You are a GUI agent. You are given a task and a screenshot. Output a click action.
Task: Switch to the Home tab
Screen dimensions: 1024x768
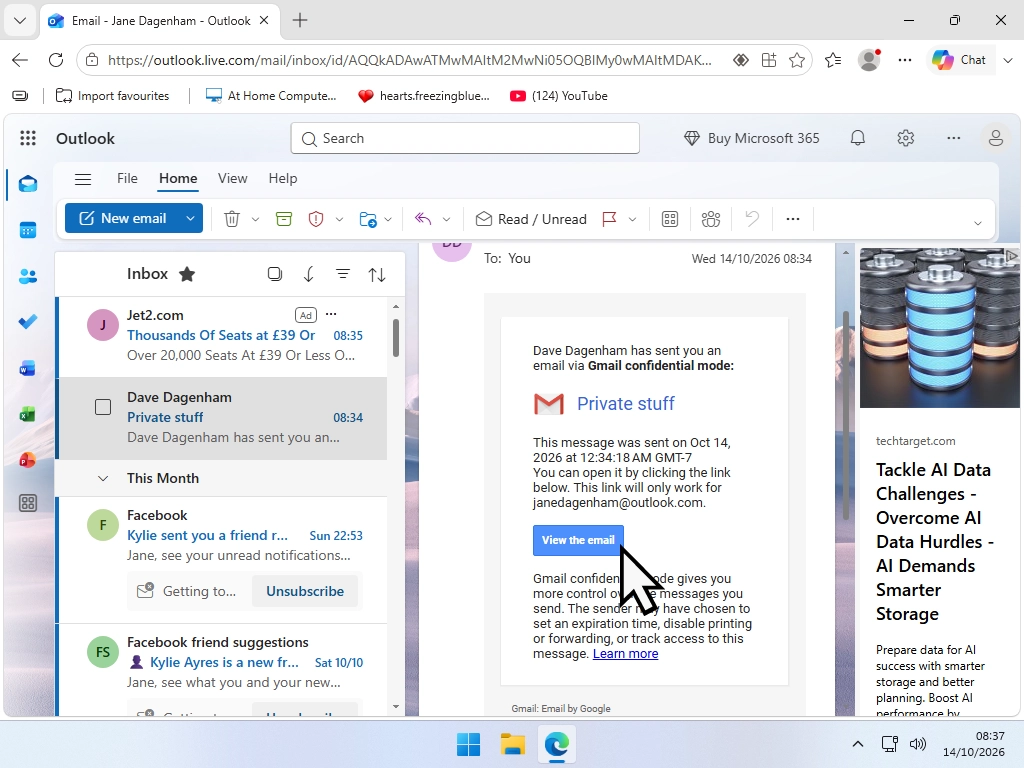[178, 178]
